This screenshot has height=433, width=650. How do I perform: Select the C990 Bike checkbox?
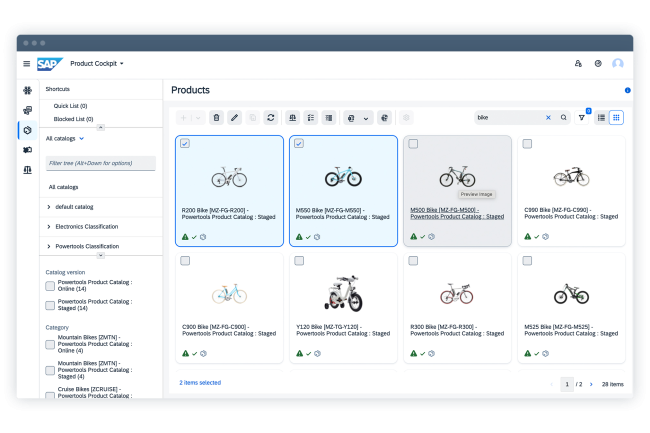(x=527, y=144)
